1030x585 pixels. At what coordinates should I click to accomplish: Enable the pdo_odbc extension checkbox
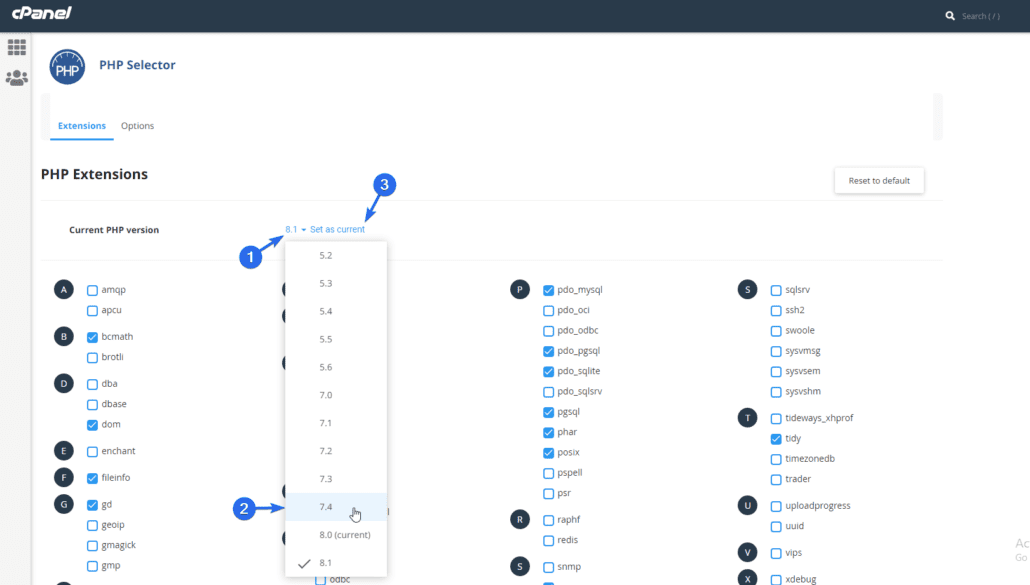click(549, 331)
